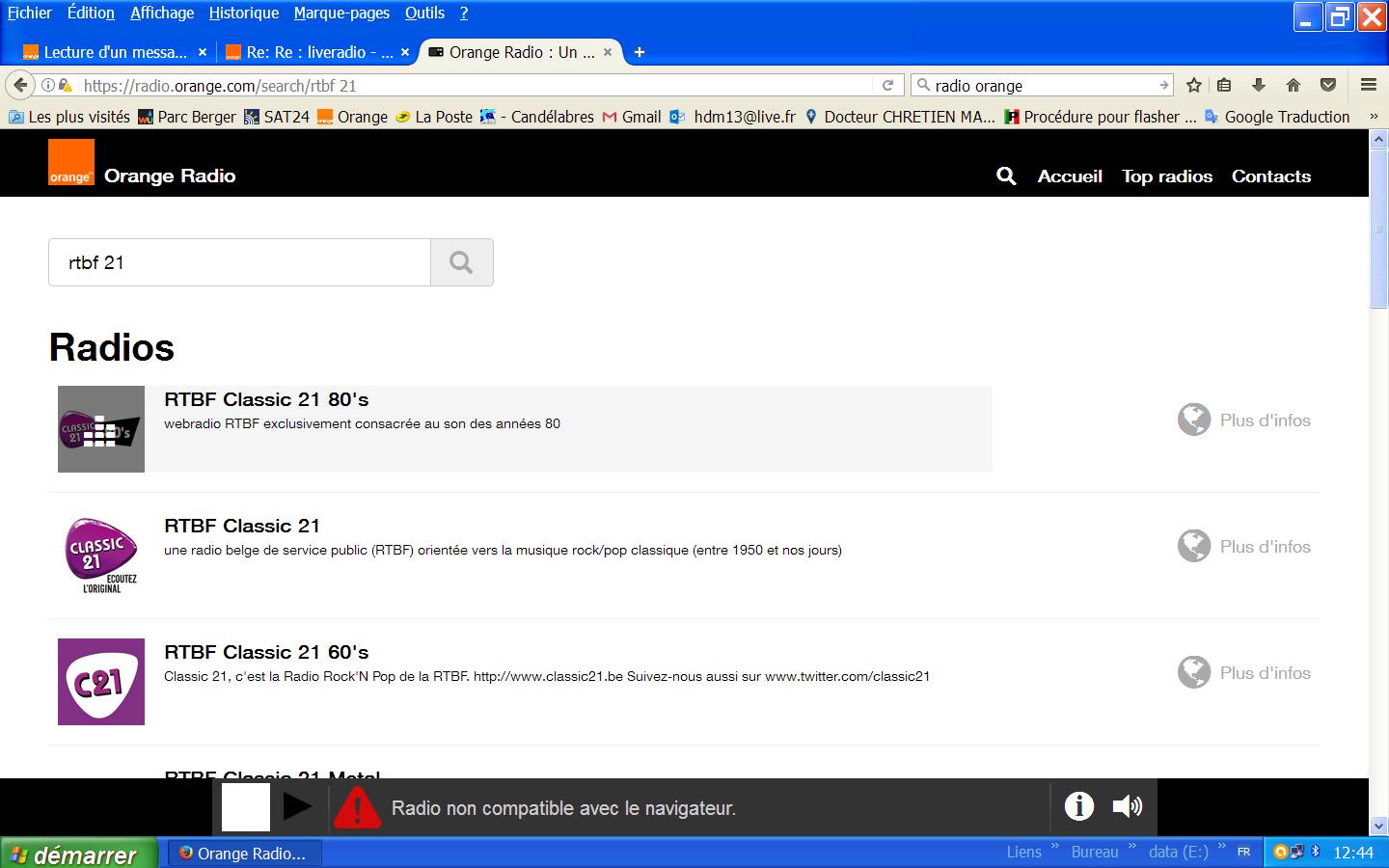This screenshot has width=1389, height=868.
Task: Click the home icon in the Firefox toolbar
Action: (x=1294, y=85)
